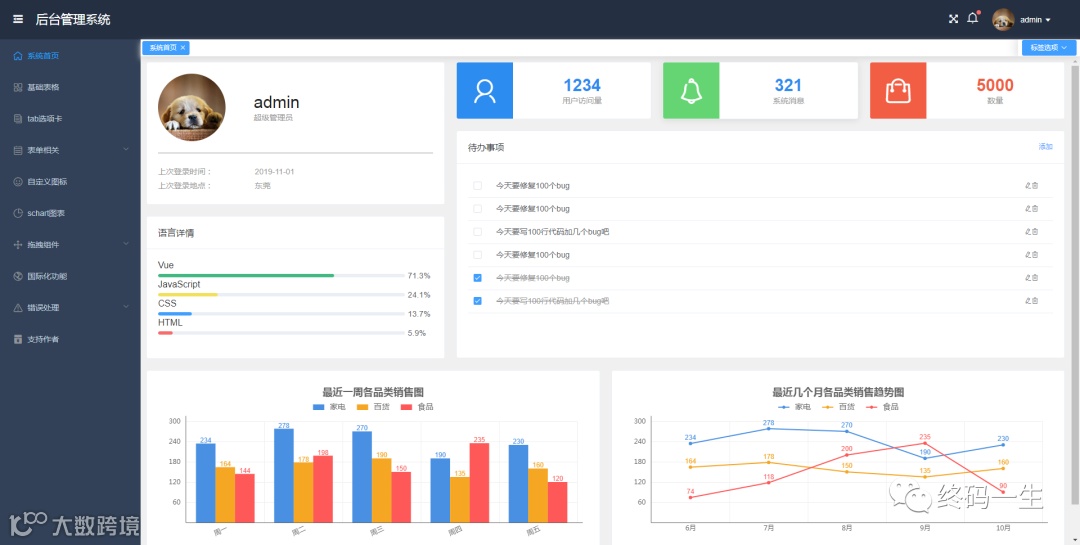
Task: Toggle 家电 legend in weekly bar chart
Action: pyautogui.click(x=329, y=407)
